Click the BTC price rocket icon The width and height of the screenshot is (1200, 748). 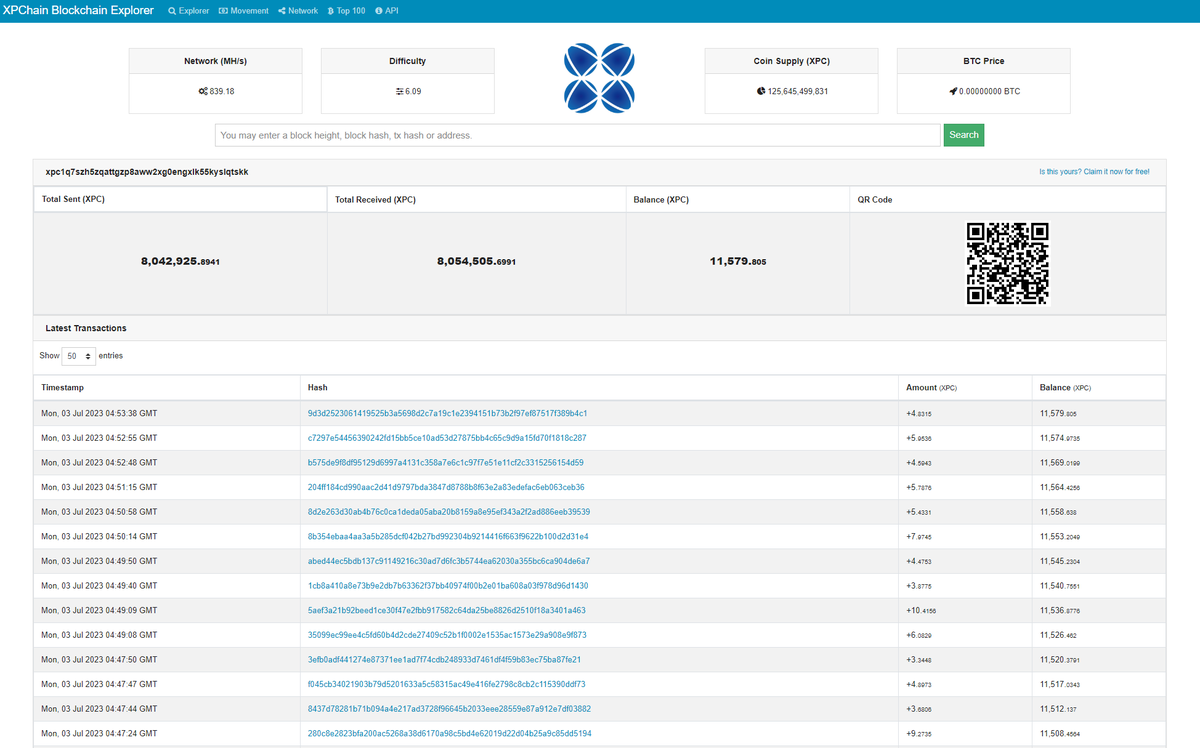[x=953, y=91]
